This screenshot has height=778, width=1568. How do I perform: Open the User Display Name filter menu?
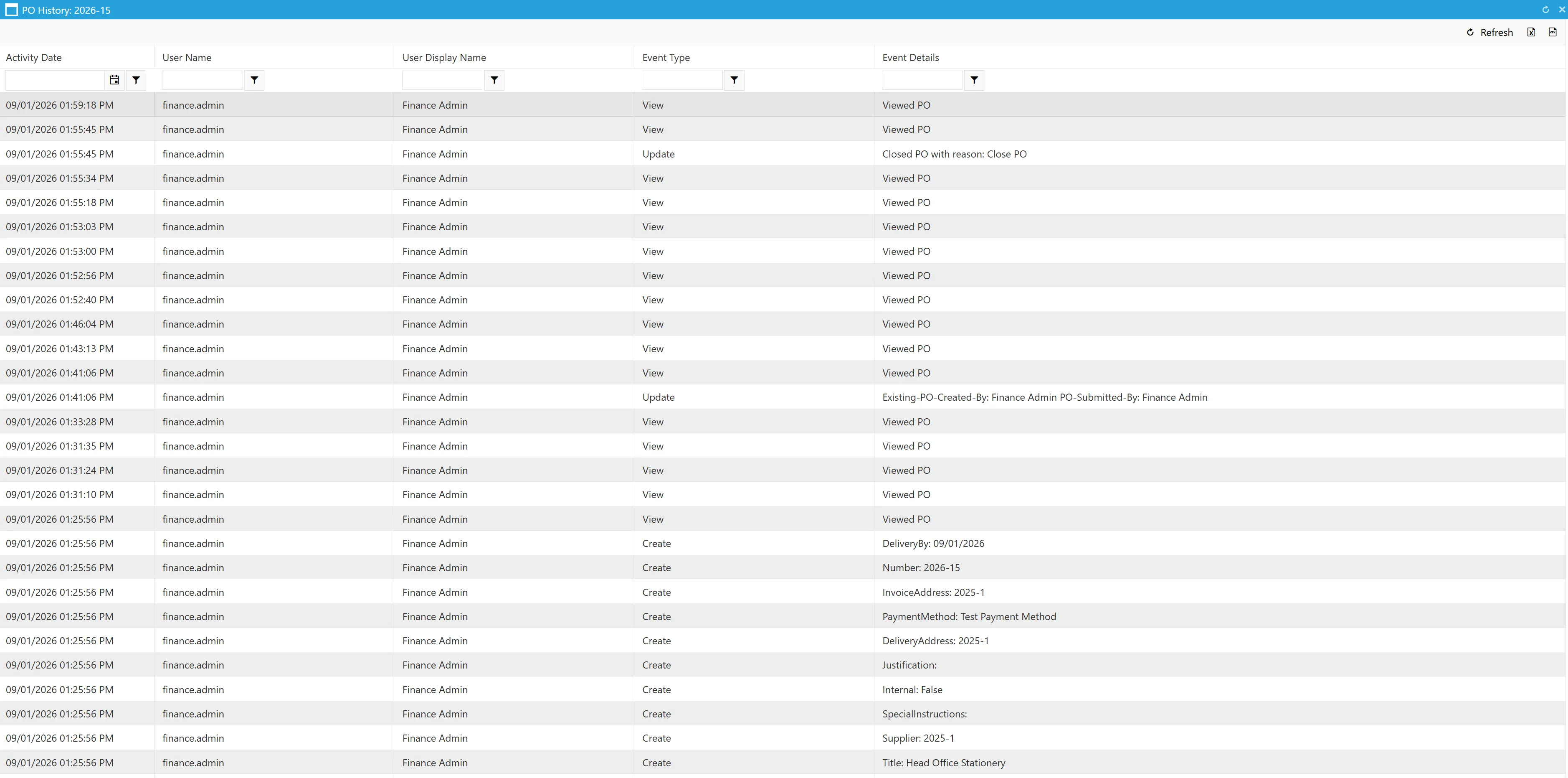[x=494, y=80]
